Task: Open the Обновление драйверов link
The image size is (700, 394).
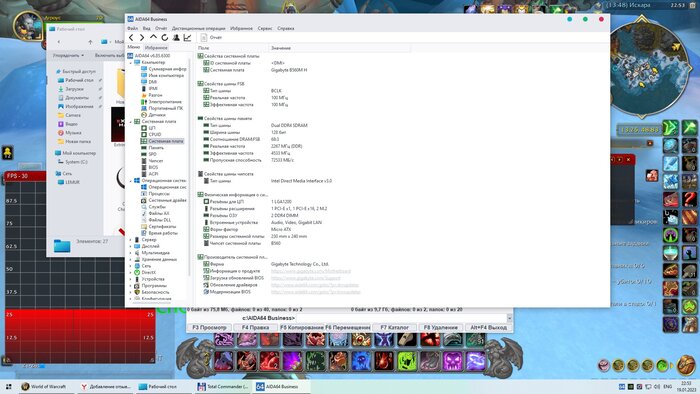Action: tap(315, 285)
